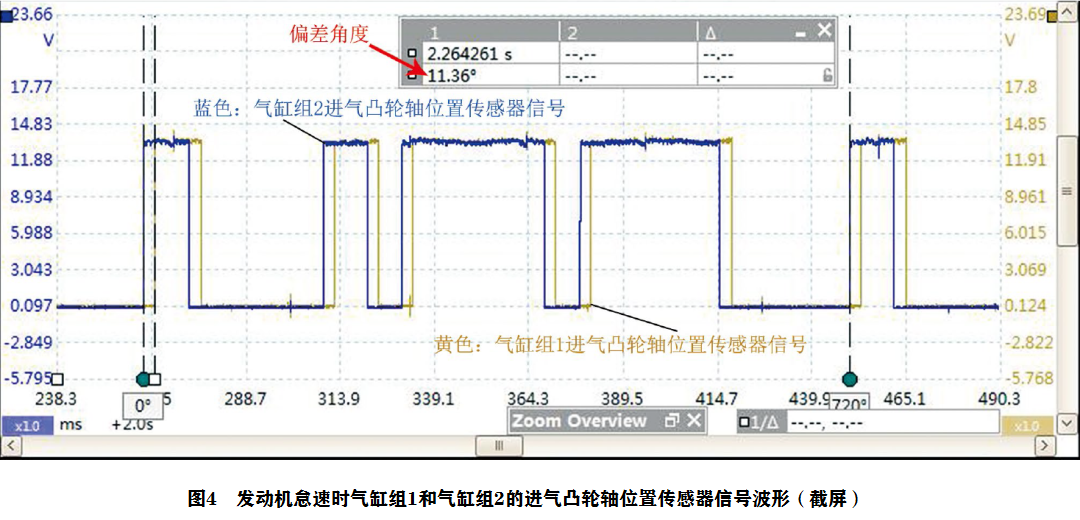
Task: Click the 6.015 yellow voltage axis value
Action: (x=1028, y=233)
